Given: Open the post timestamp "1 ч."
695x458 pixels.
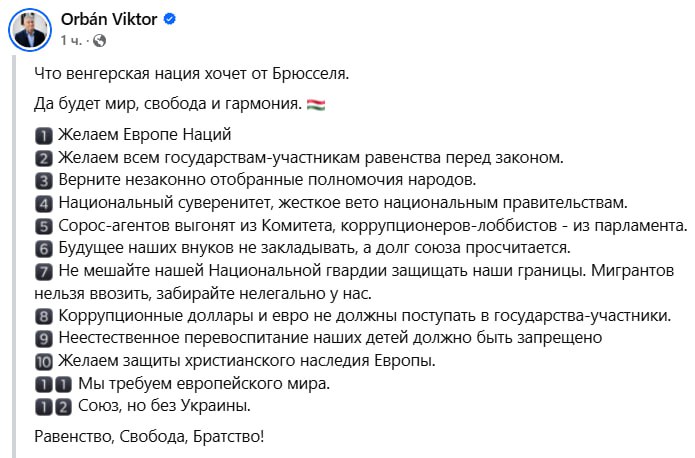Looking at the screenshot, I should [x=71, y=41].
